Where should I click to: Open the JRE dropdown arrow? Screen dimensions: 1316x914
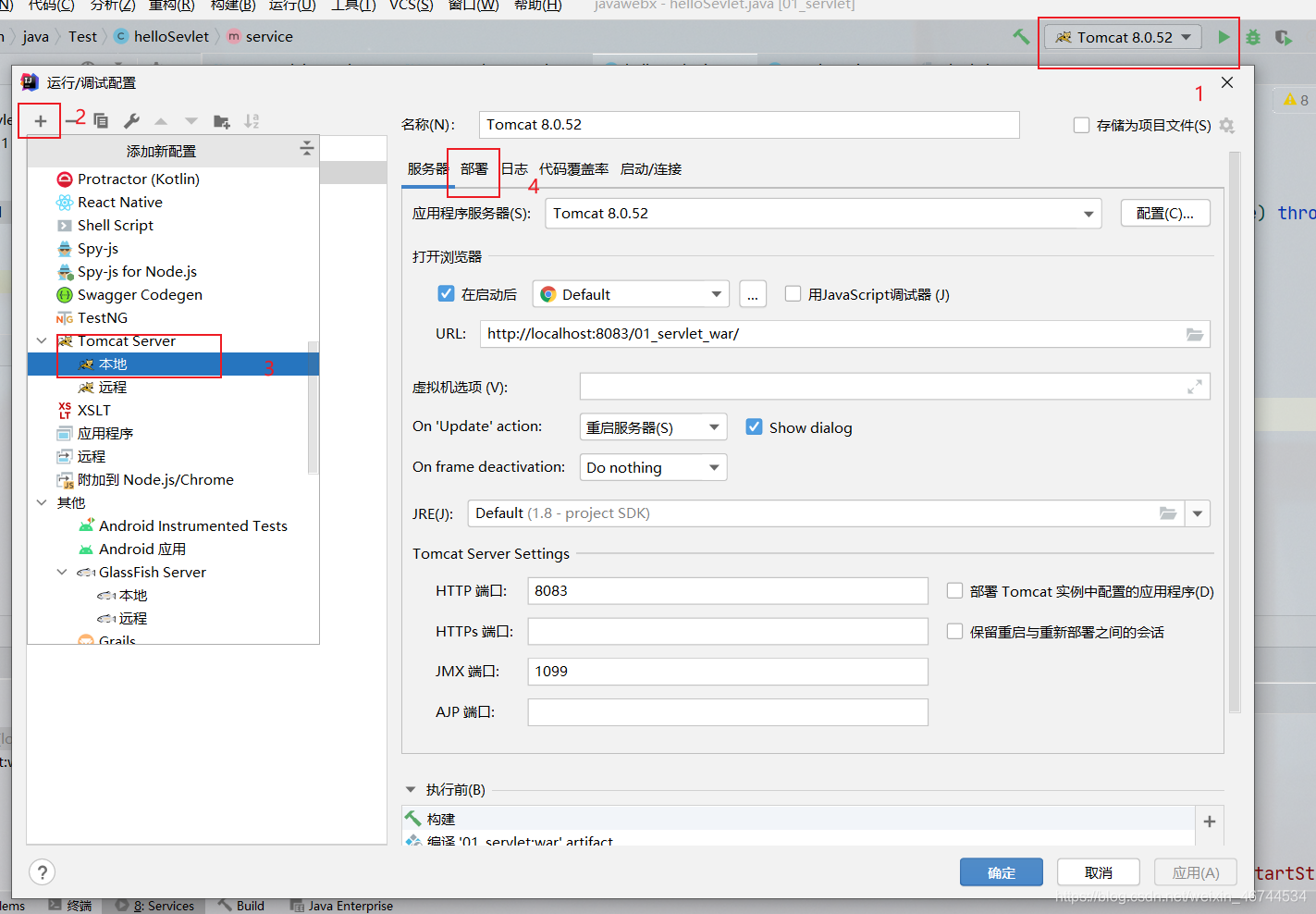tap(1198, 513)
